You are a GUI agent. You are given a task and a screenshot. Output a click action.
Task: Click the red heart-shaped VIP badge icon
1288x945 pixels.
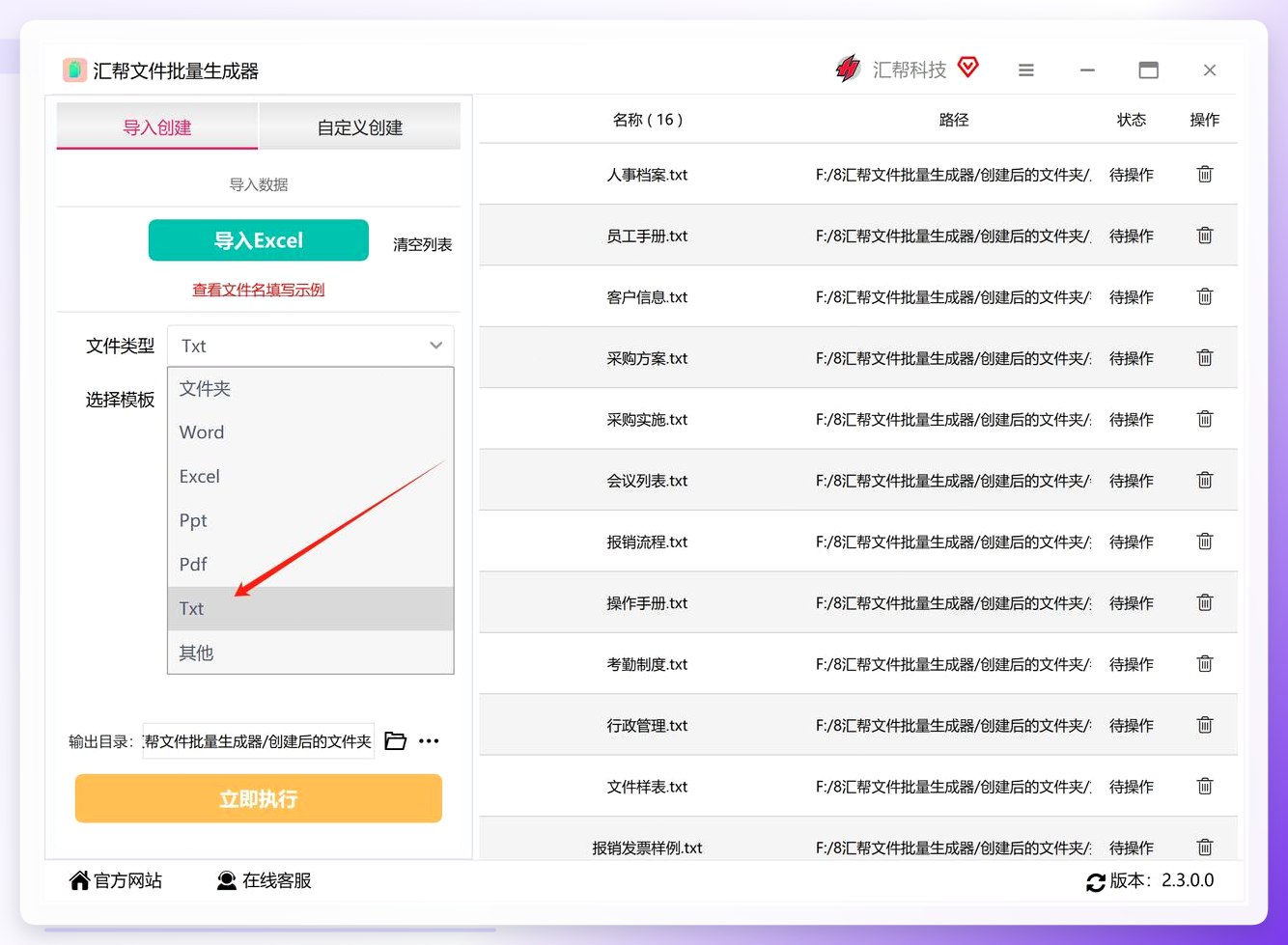(x=968, y=68)
